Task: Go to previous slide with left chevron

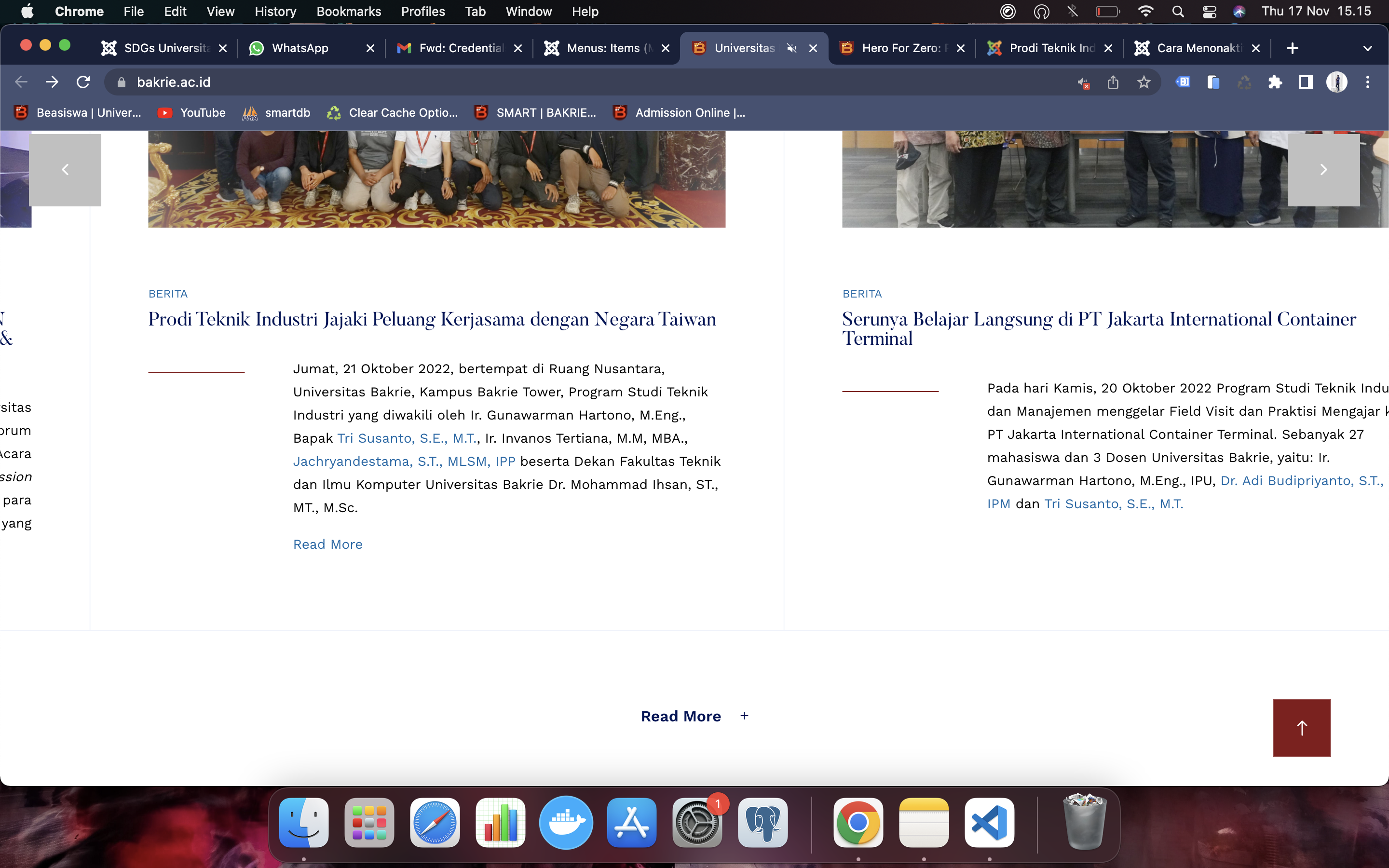Action: pos(65,170)
